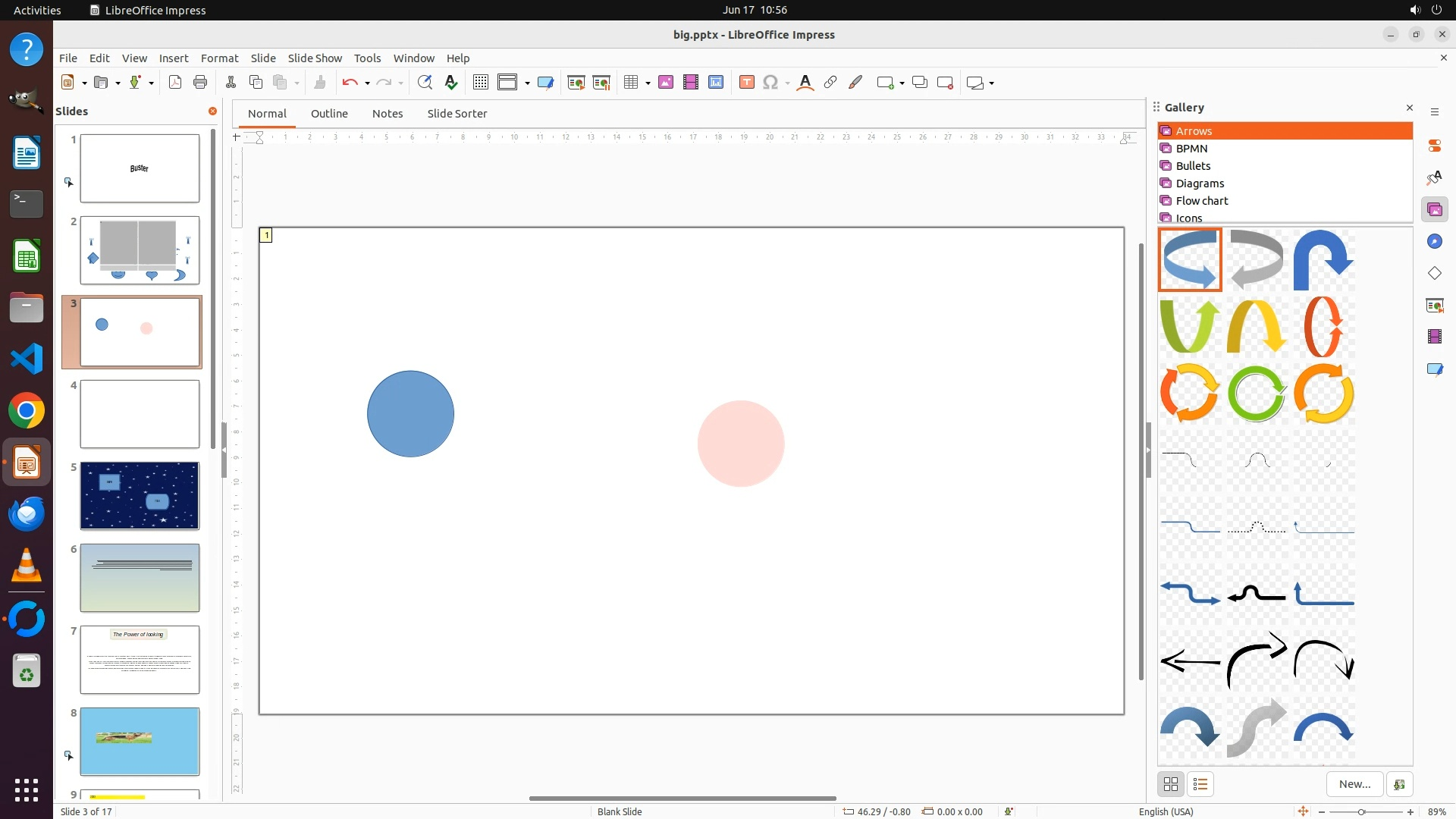Open the Undo history dropdown arrow
This screenshot has width=1456, height=819.
point(367,83)
